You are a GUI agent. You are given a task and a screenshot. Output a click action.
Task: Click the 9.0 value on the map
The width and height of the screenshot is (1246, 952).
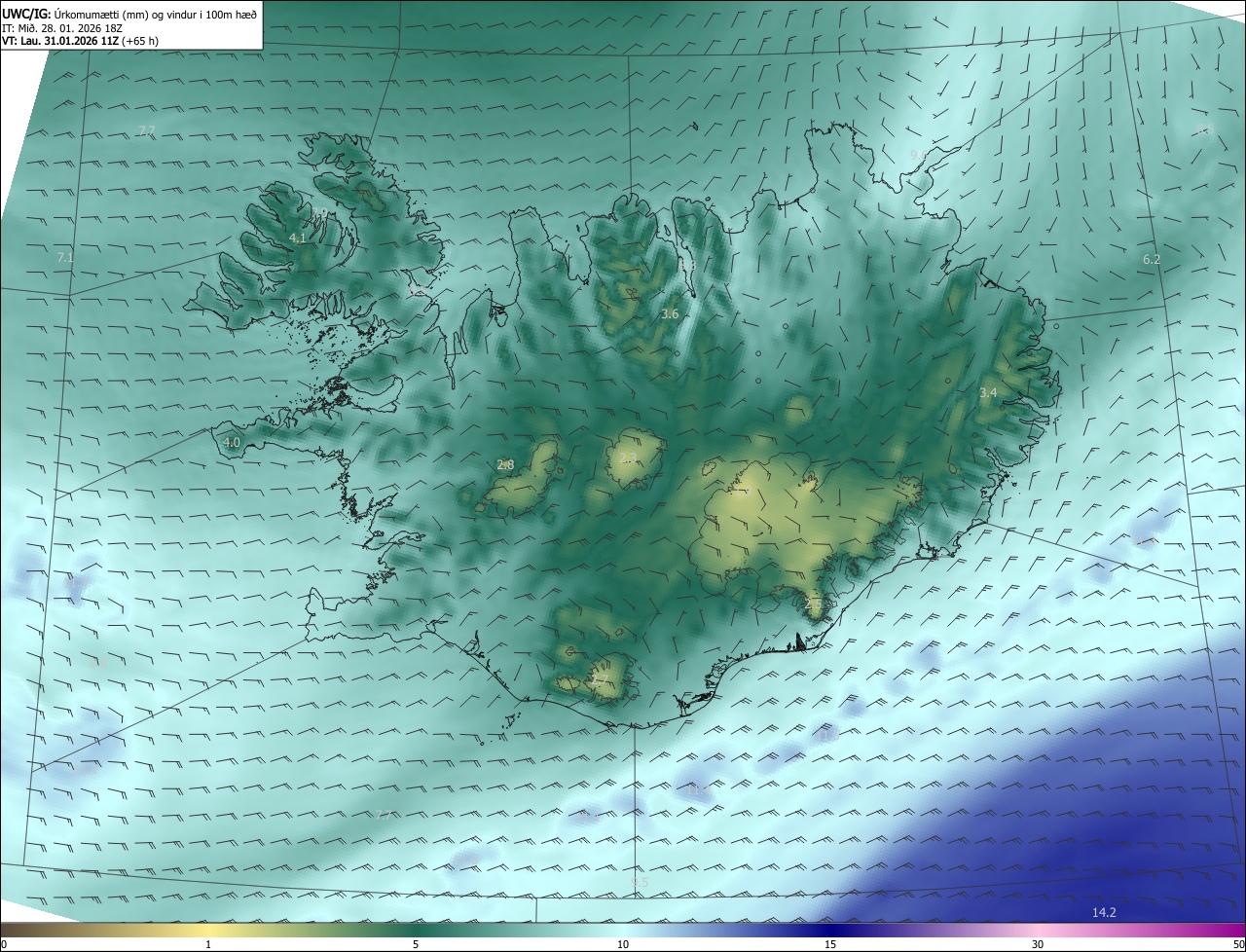tap(918, 154)
